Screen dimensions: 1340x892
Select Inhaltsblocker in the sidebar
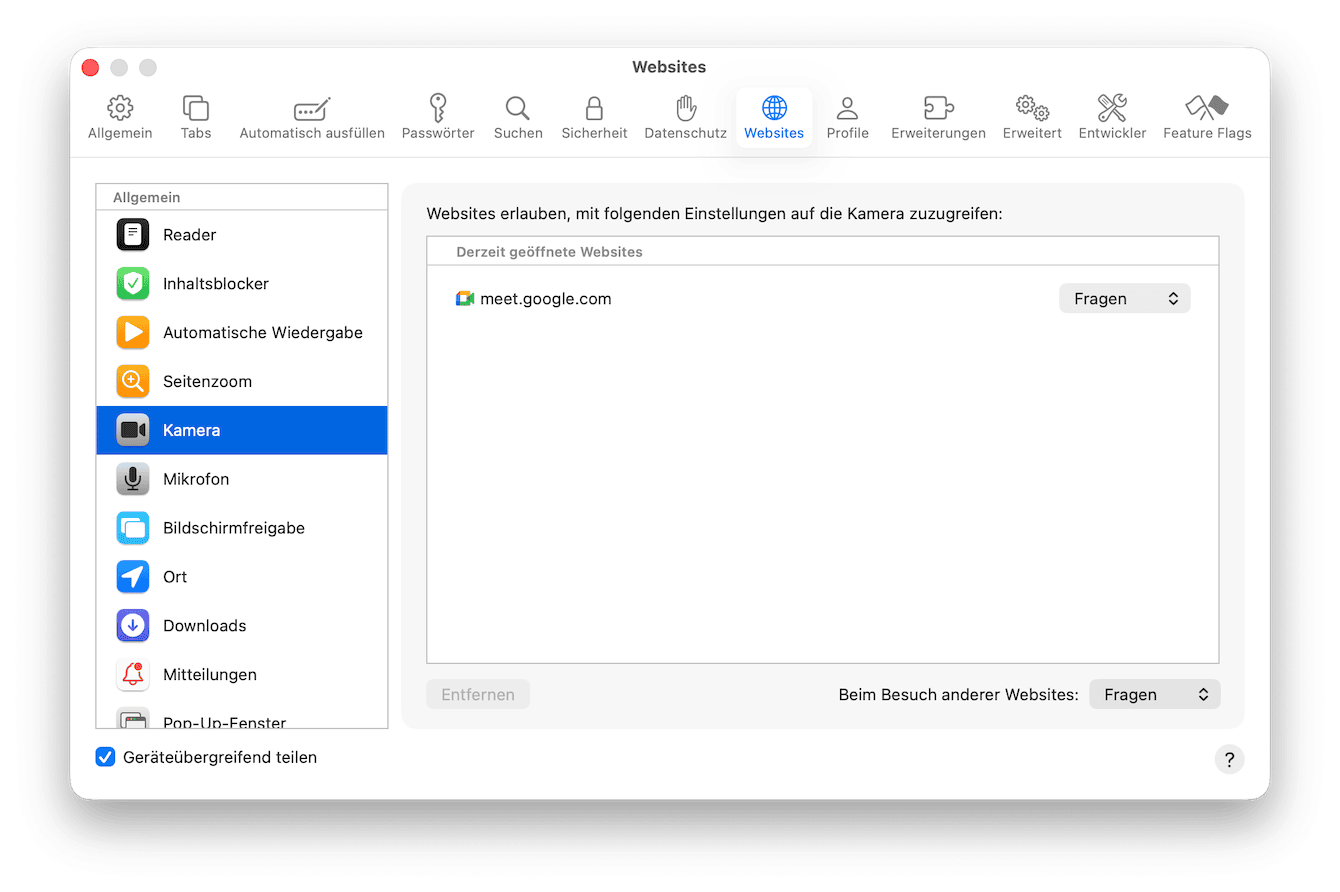[215, 283]
